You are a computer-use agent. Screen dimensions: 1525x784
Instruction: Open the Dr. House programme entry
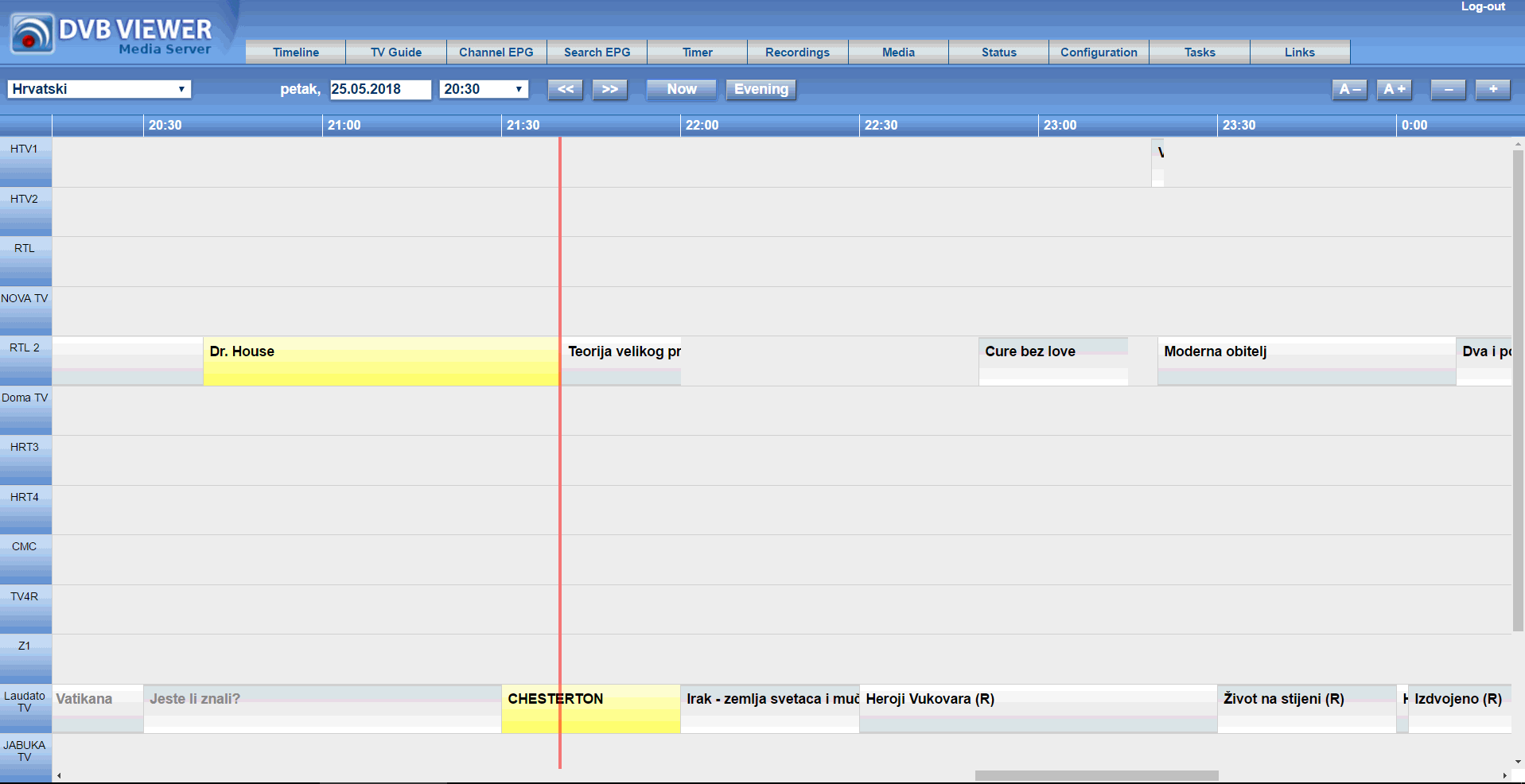click(x=381, y=361)
